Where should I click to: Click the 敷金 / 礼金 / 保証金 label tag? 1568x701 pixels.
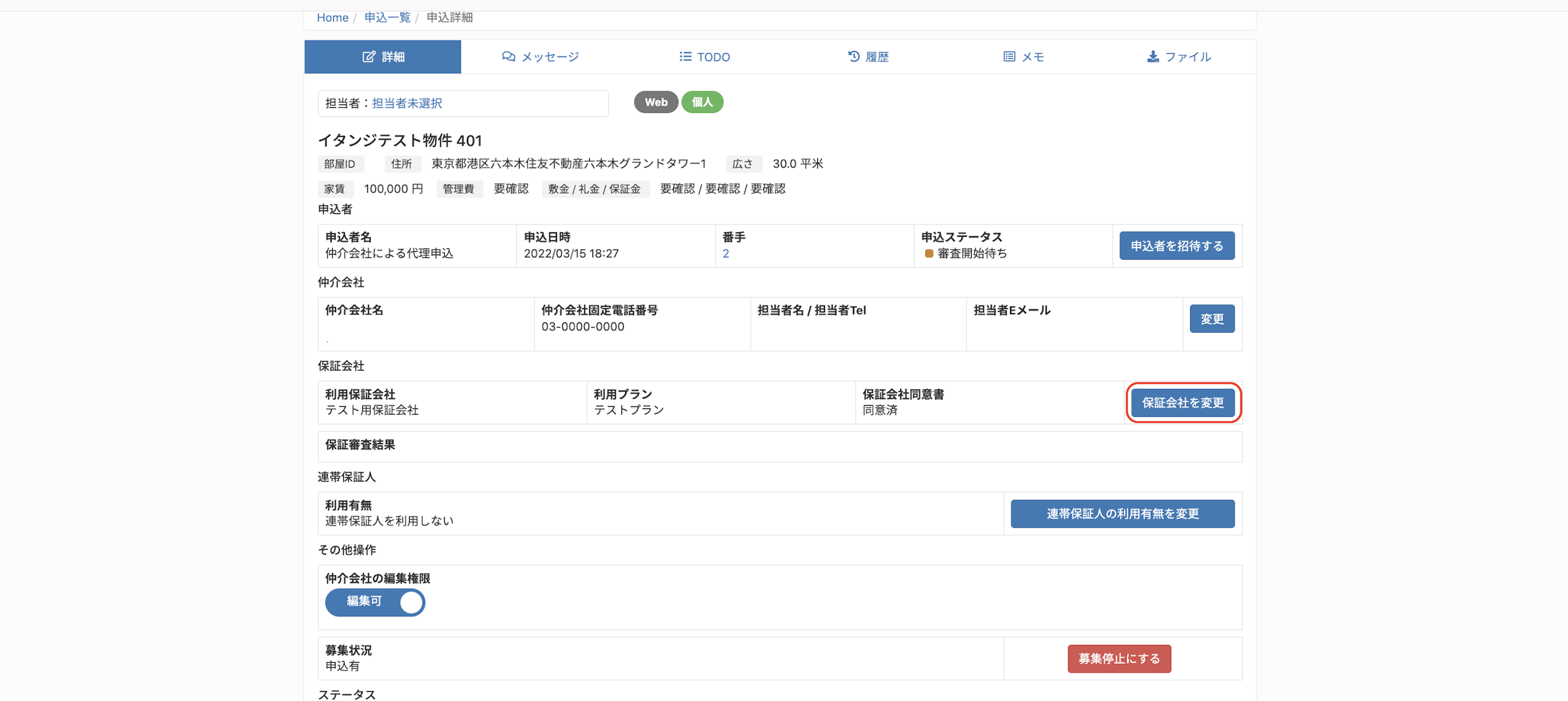tap(595, 189)
